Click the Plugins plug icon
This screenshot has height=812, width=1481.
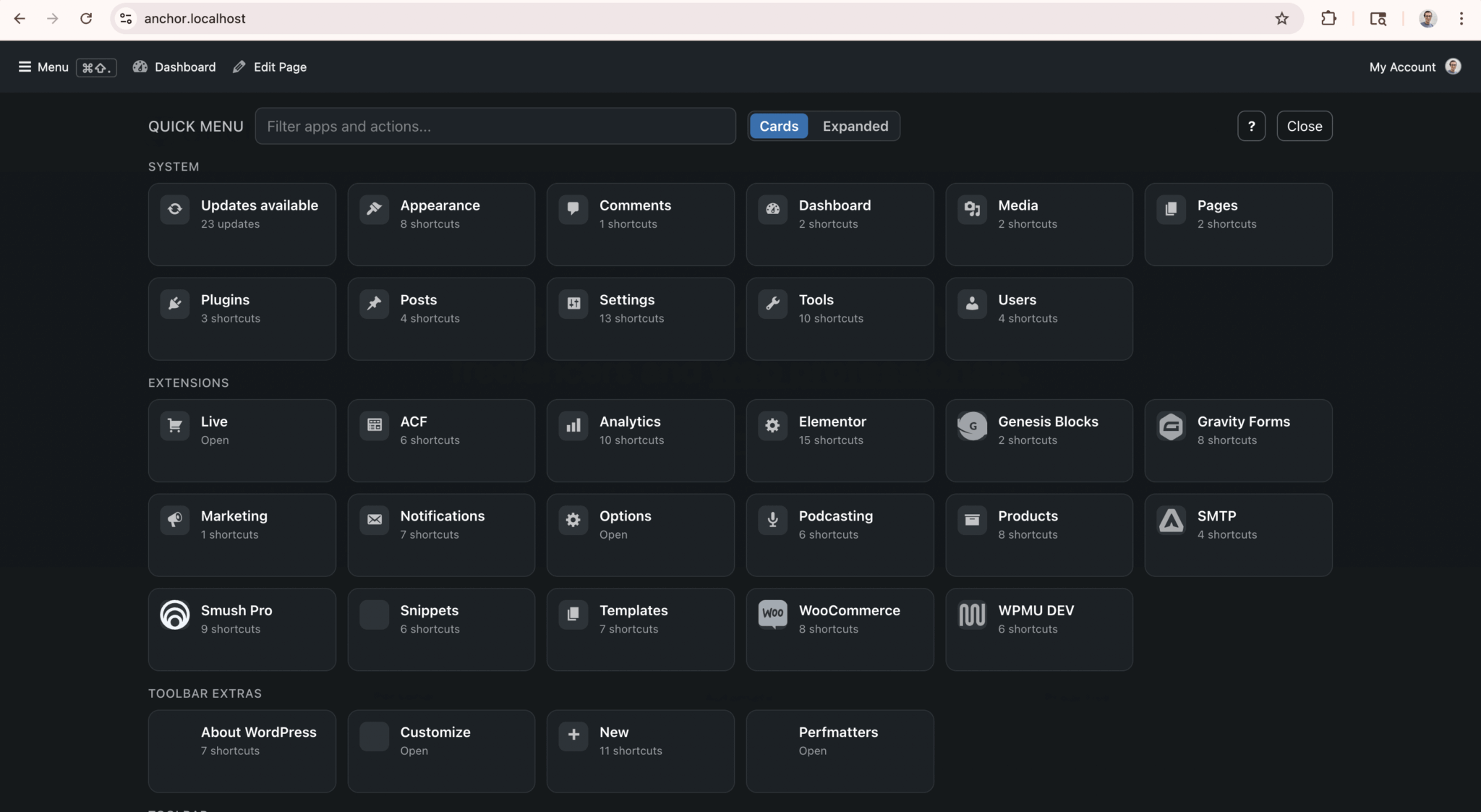pyautogui.click(x=175, y=304)
